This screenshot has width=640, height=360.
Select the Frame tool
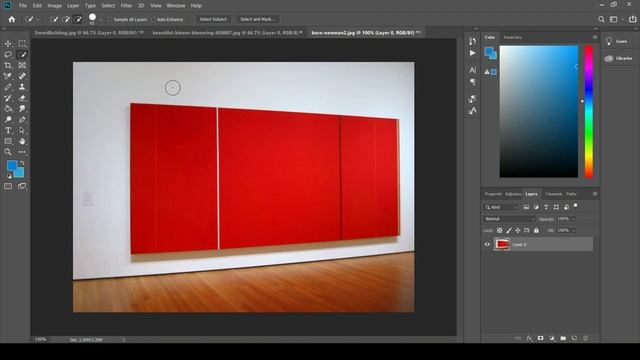[22, 65]
